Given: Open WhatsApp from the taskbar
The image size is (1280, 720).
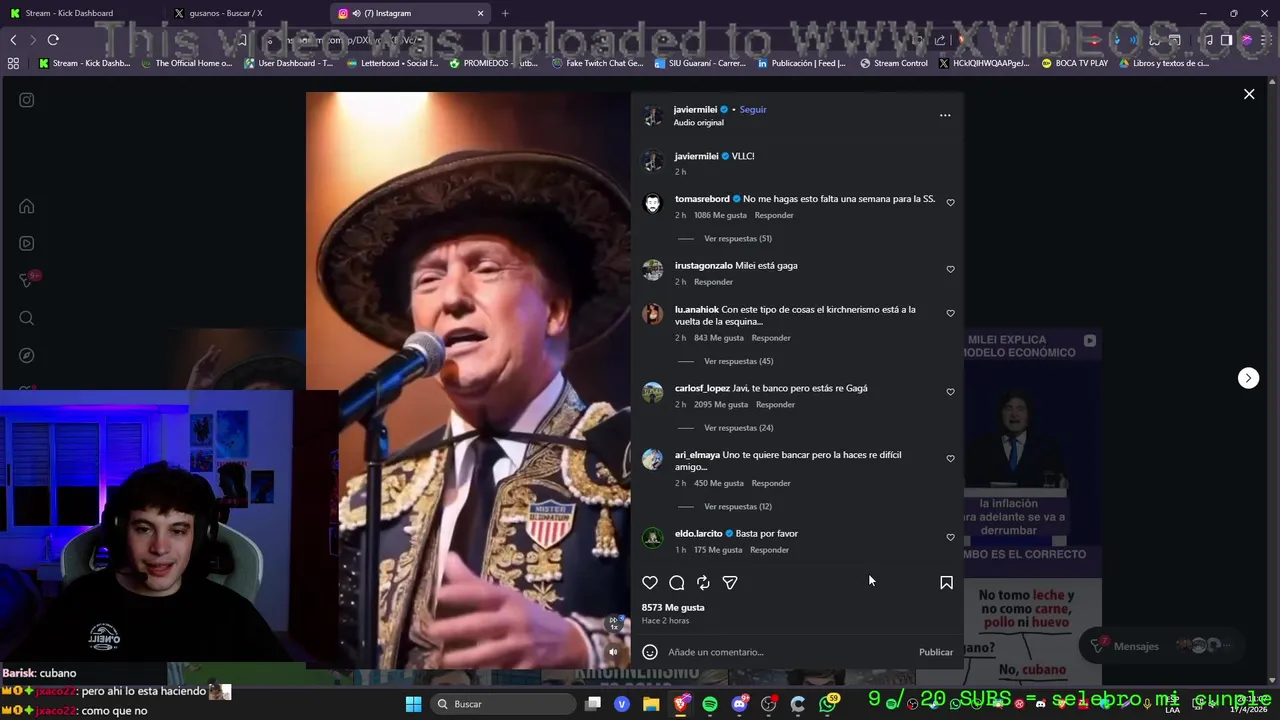Looking at the screenshot, I should point(827,704).
